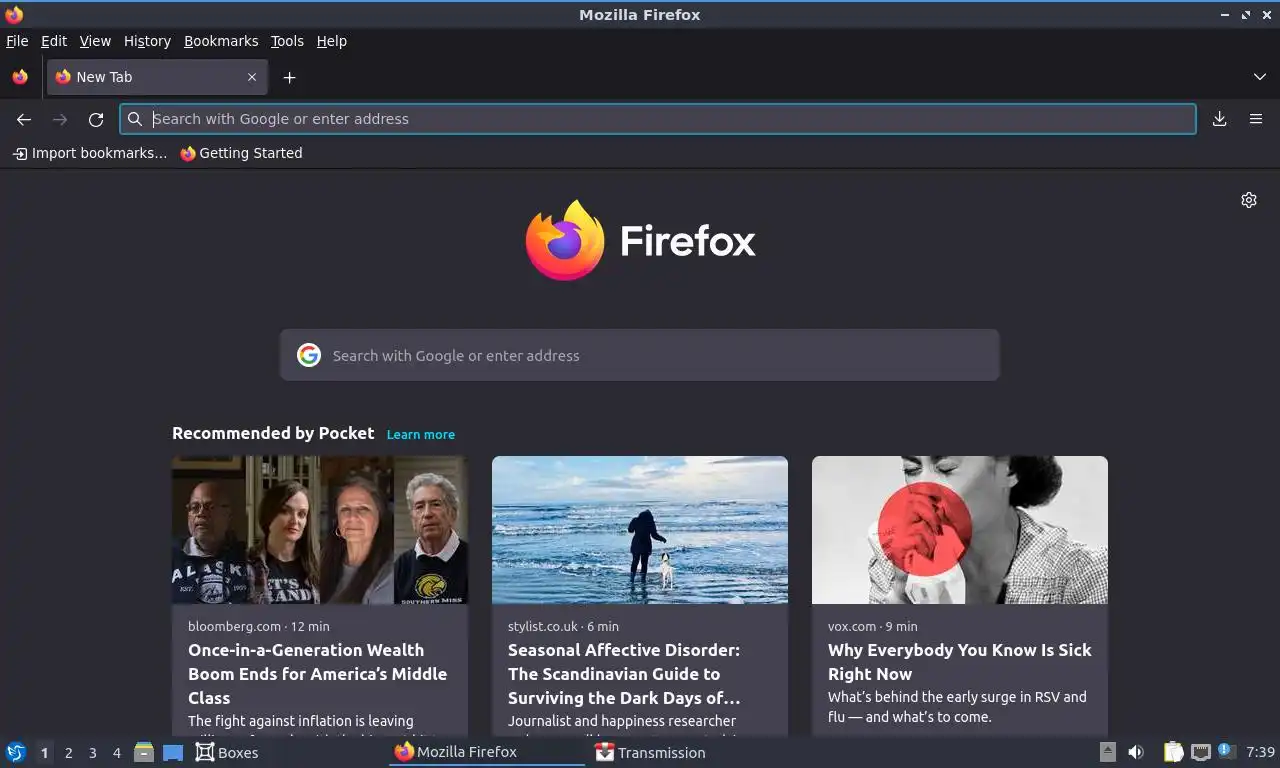Click the blue notification info tray icon
The image size is (1280, 768).
click(1225, 750)
